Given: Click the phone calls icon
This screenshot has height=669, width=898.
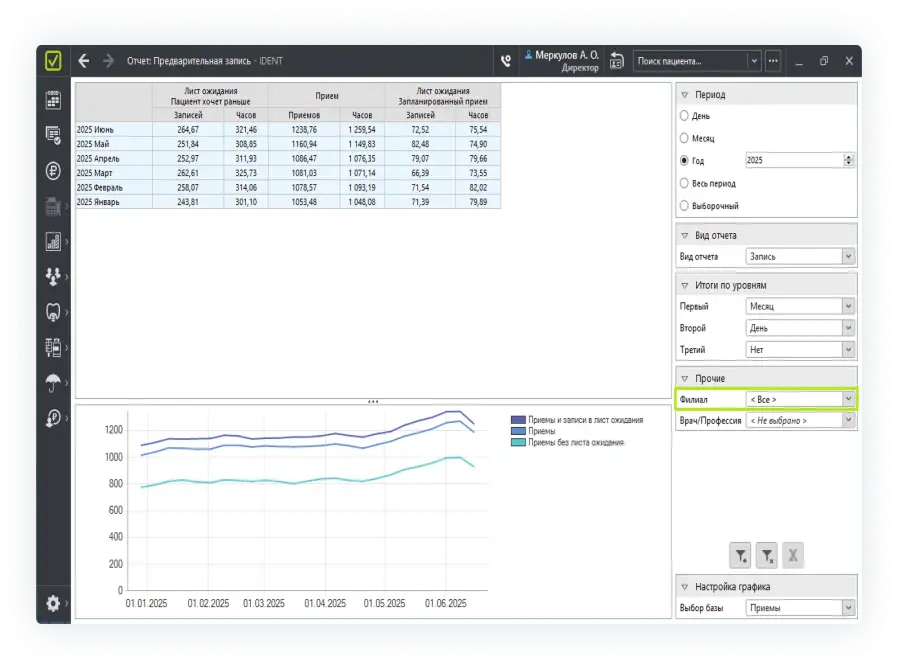Looking at the screenshot, I should point(506,61).
